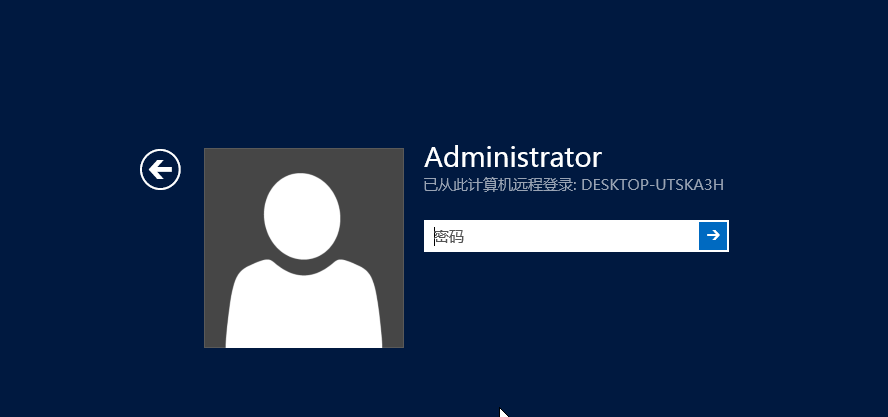Click the 已从此计算机远程登录 status label
Viewport: 888px width, 417px height.
pyautogui.click(x=499, y=185)
